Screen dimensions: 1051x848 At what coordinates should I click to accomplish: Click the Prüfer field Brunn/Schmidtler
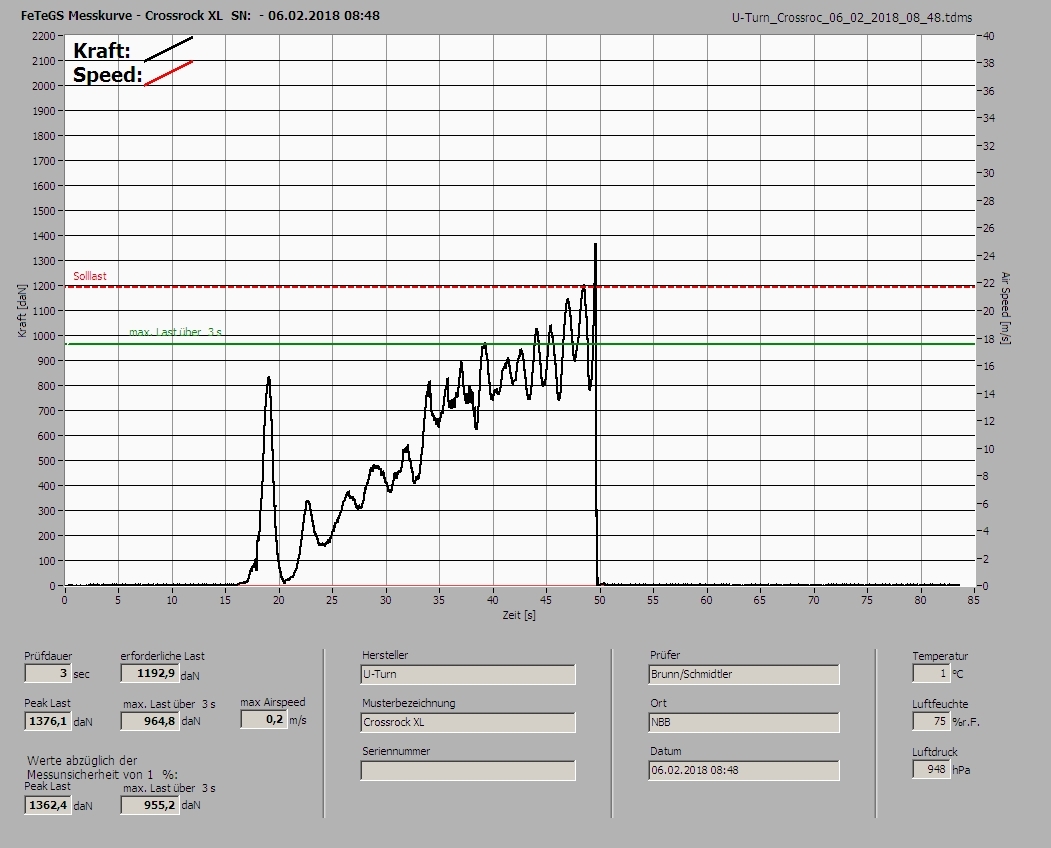pos(744,674)
